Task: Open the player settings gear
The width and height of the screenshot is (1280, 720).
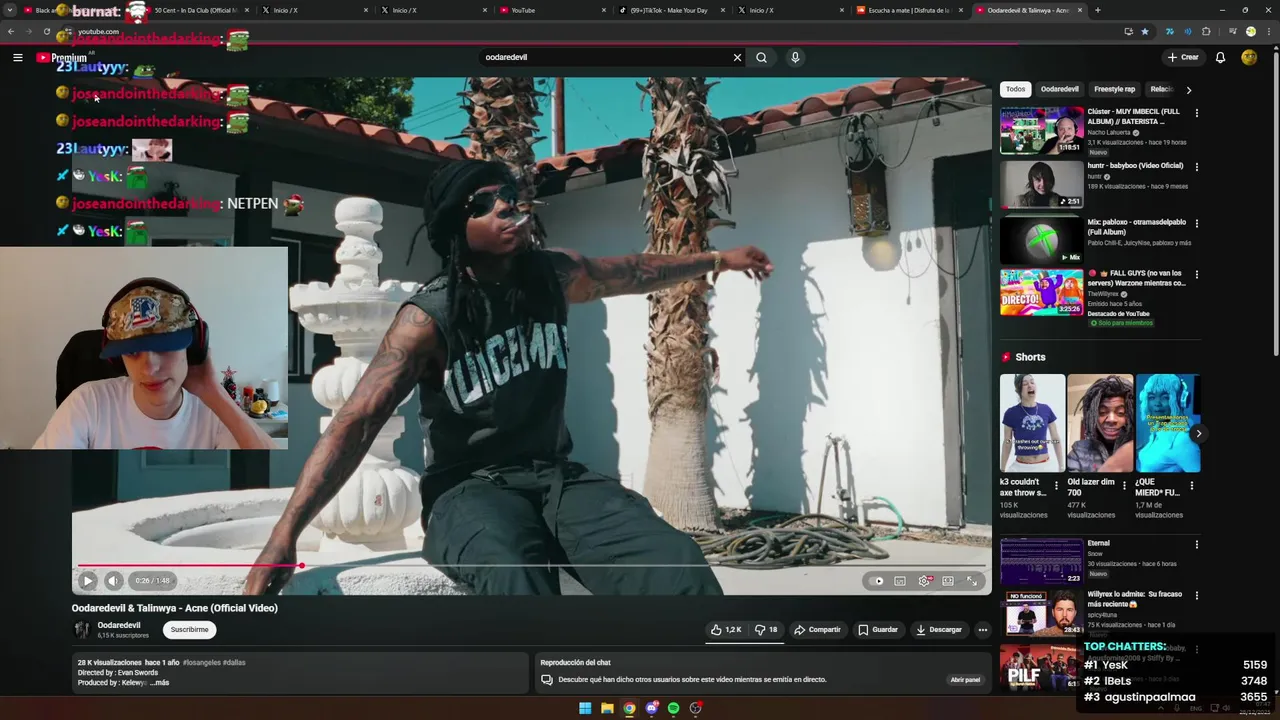Action: [x=924, y=580]
